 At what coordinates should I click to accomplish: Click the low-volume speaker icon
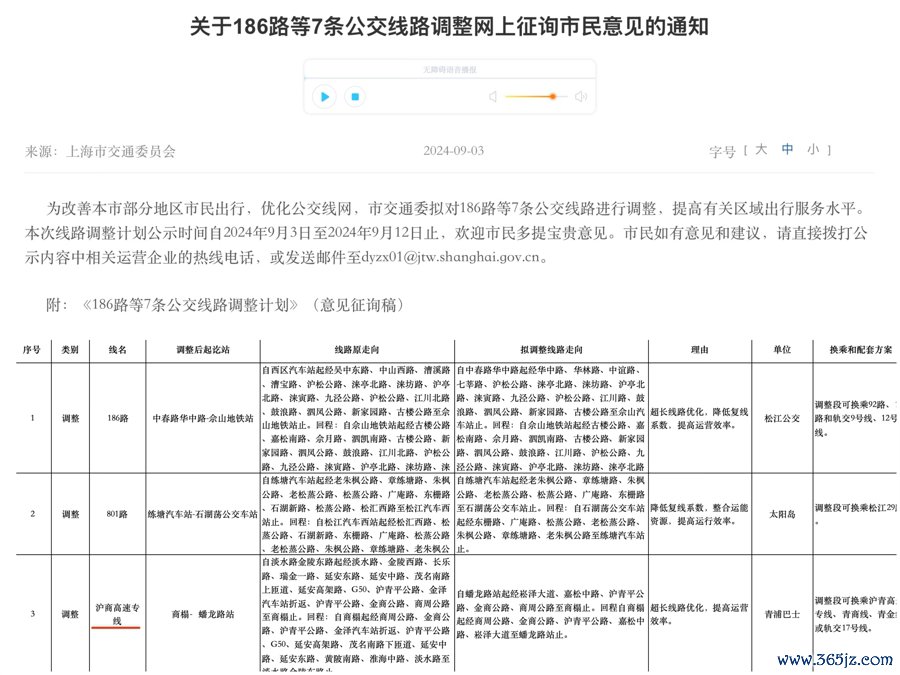point(492,96)
